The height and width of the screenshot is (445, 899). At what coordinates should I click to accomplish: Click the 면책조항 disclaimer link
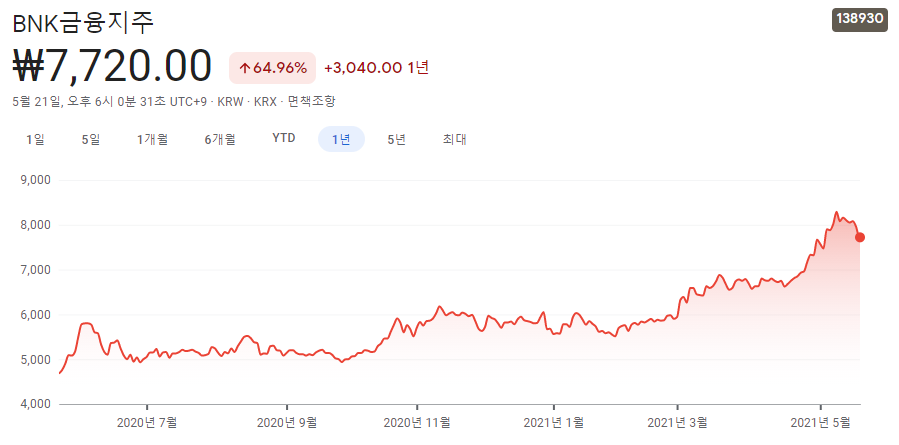(311, 102)
